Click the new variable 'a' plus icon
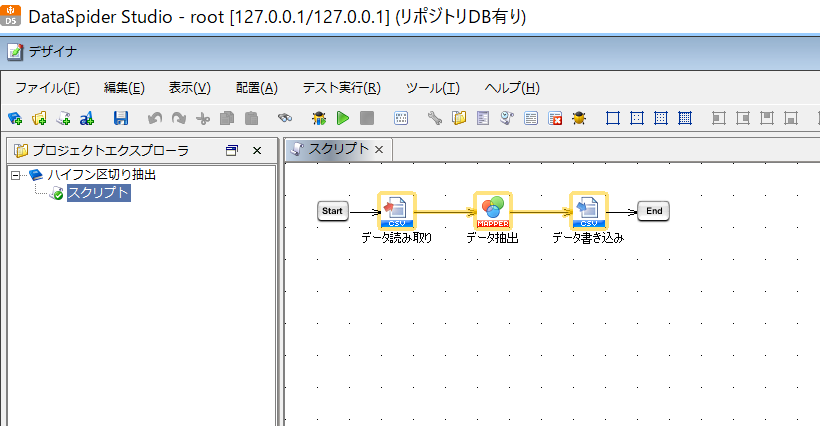Screen dimensions: 820x426 (87, 118)
